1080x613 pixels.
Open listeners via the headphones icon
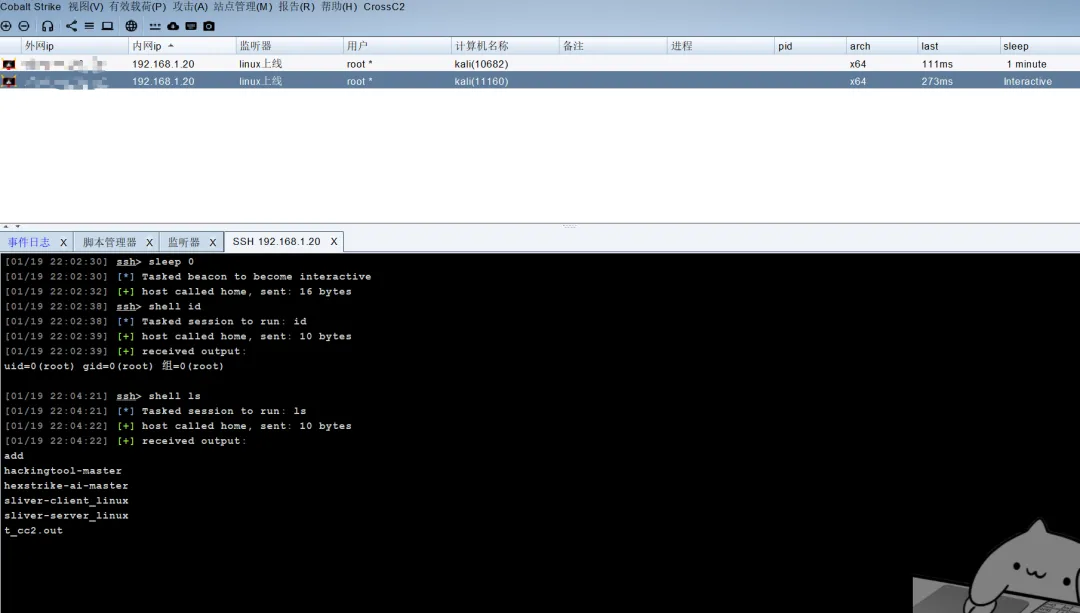coord(48,26)
